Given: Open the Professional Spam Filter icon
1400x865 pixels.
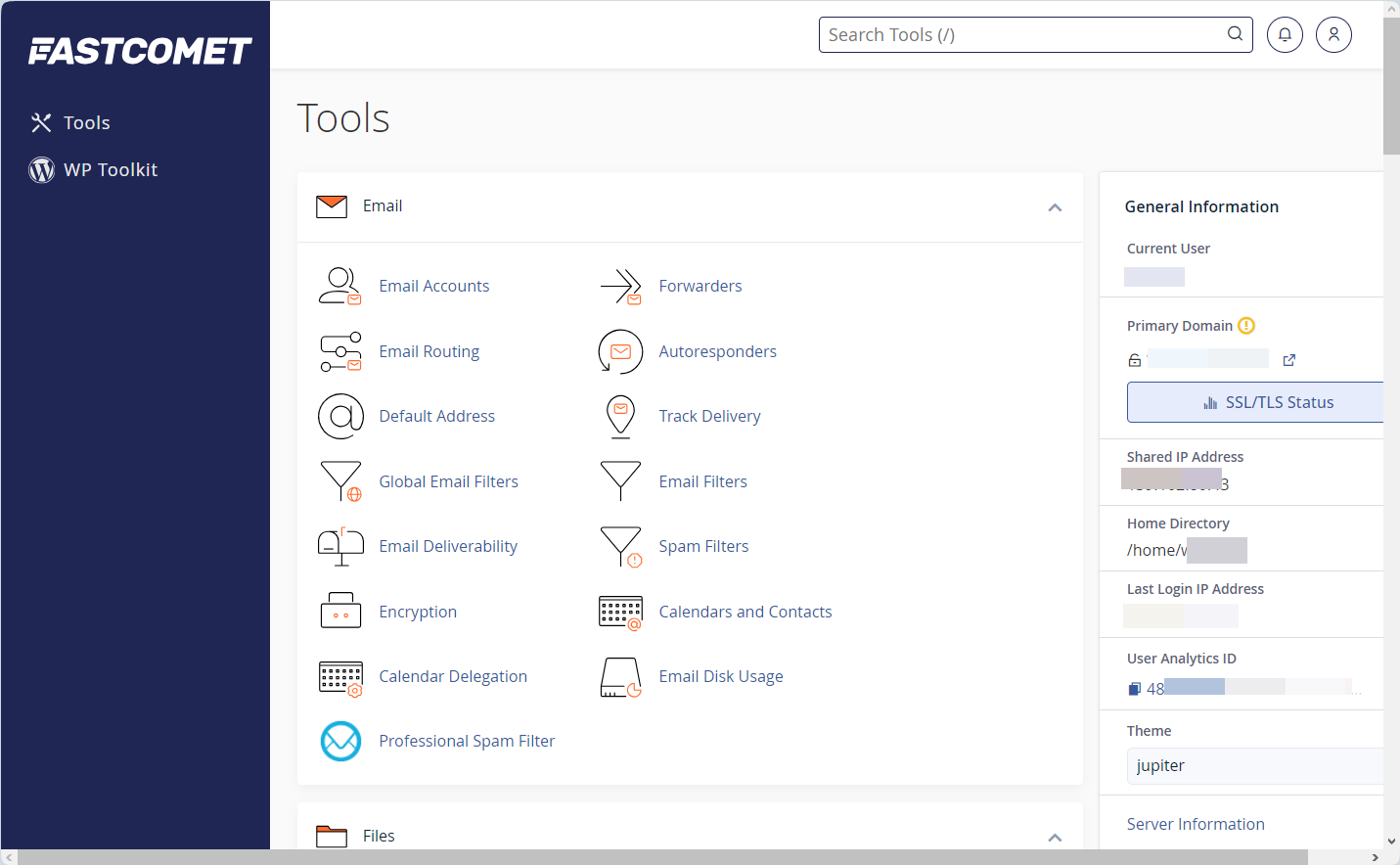Looking at the screenshot, I should [x=340, y=742].
